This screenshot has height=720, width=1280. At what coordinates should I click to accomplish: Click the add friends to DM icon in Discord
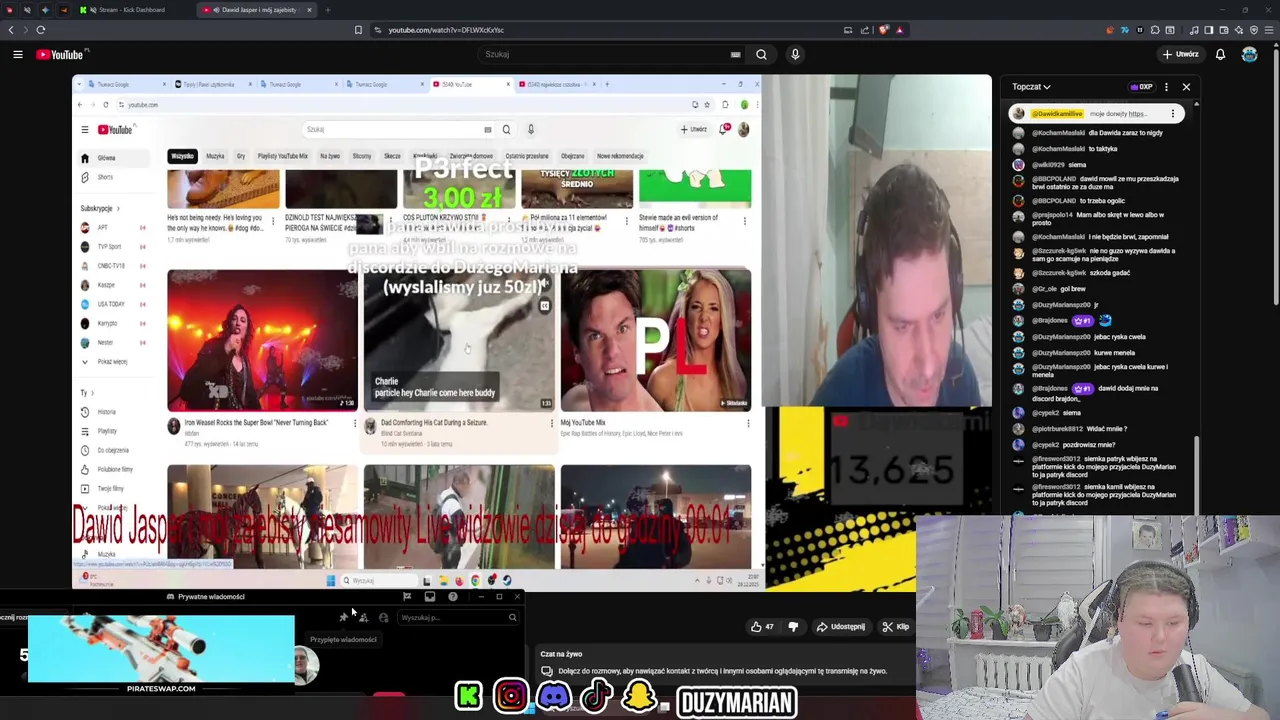click(x=363, y=617)
